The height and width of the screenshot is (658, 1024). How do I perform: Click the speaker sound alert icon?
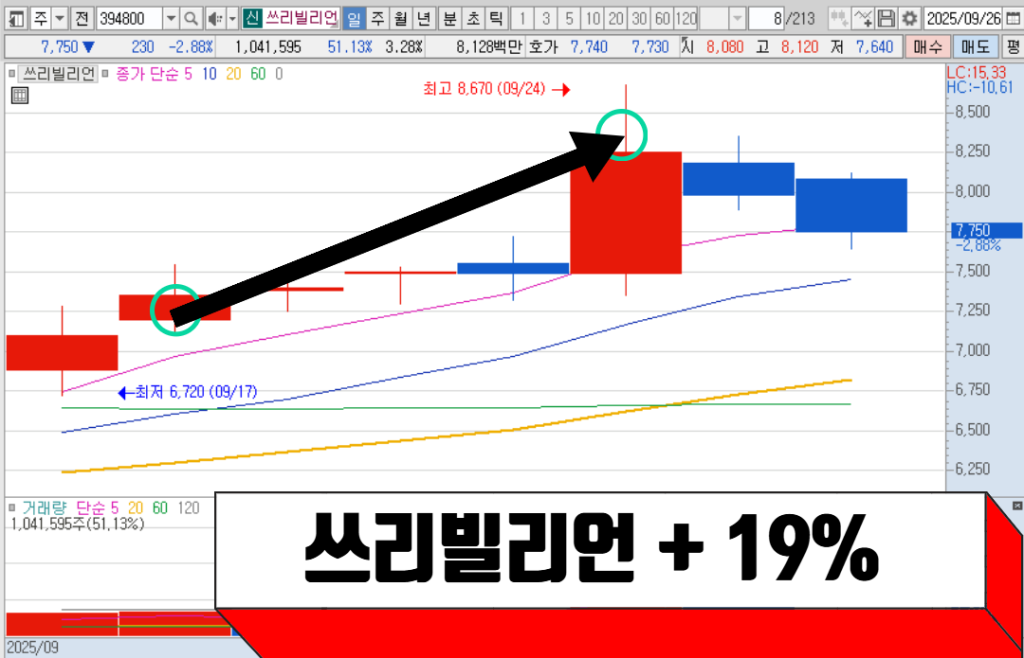click(x=214, y=19)
